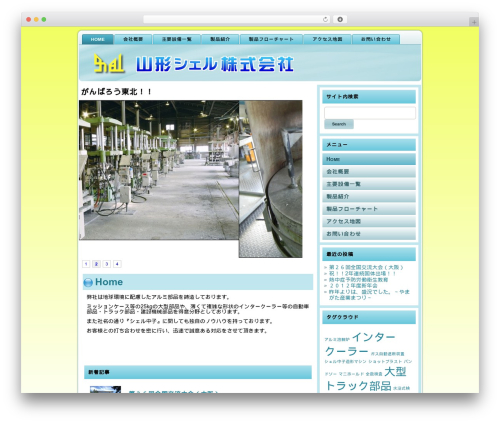This screenshot has width=500, height=423.
Task: Click the factory floor slideshow image
Action: pos(159,170)
